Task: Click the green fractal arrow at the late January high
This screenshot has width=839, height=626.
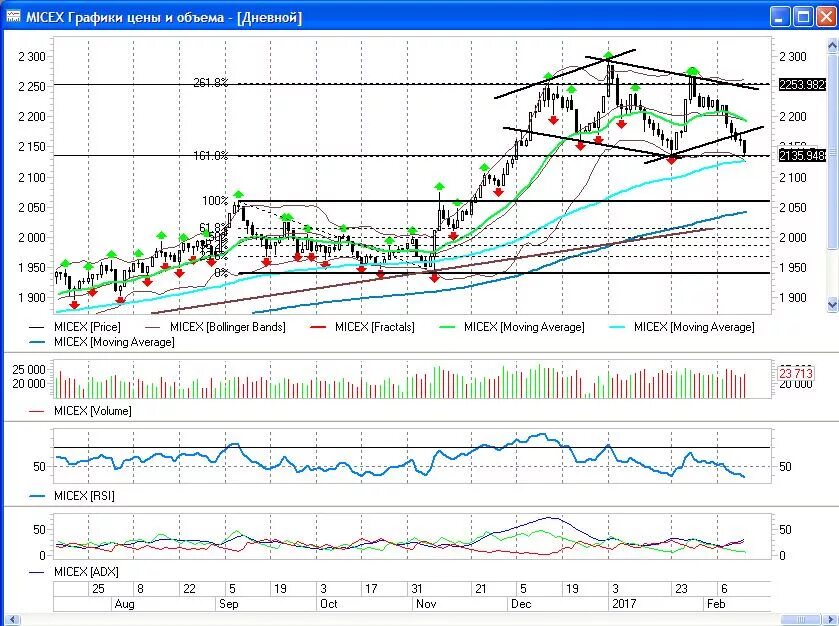Action: click(x=693, y=71)
